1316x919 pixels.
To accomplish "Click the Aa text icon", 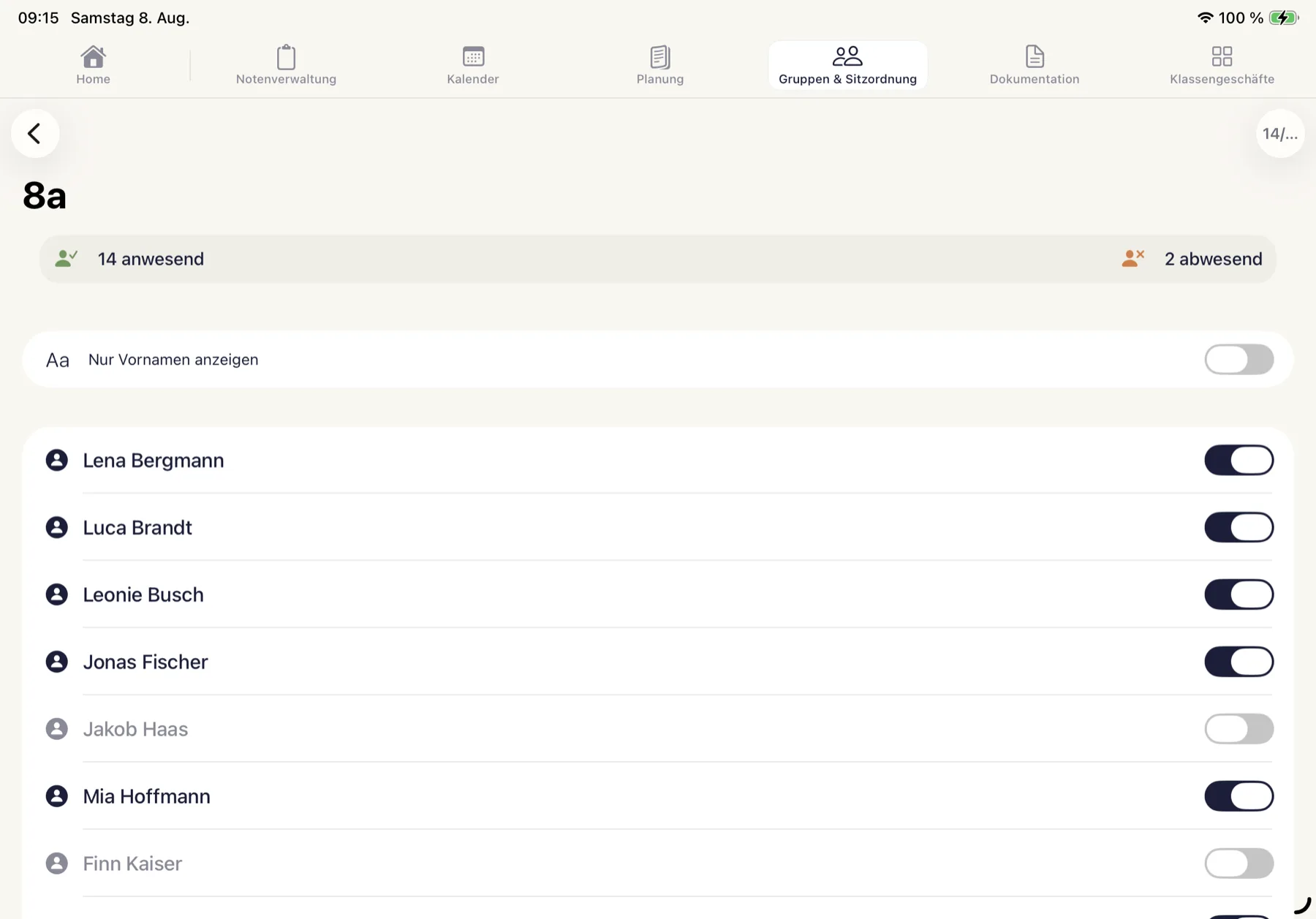I will tap(58, 360).
